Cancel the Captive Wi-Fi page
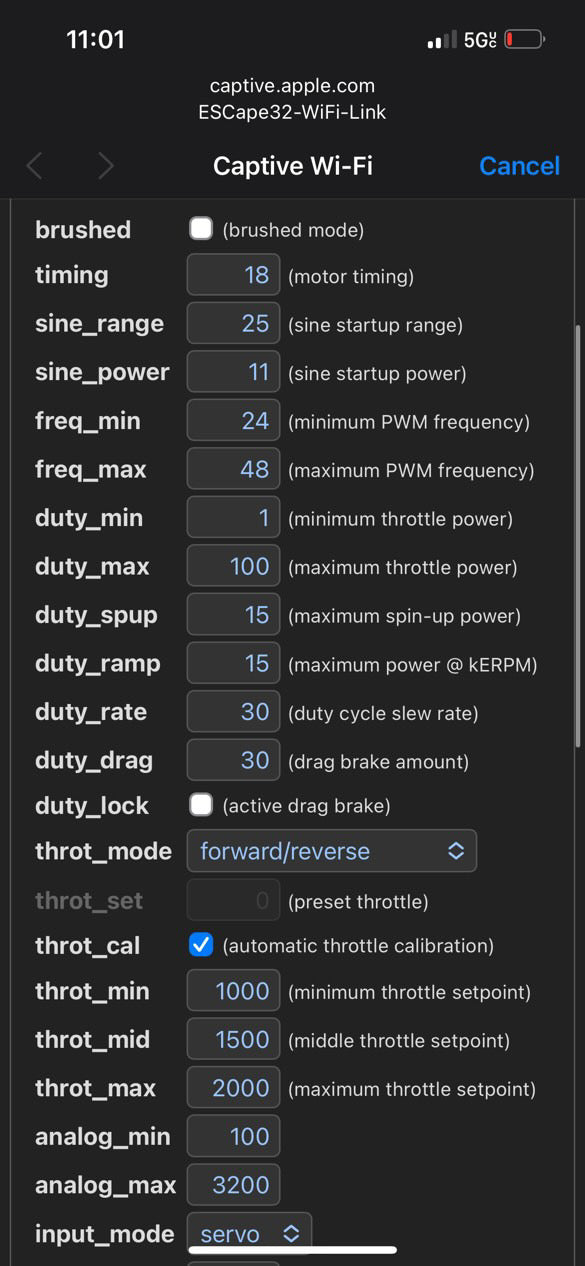 pos(519,166)
